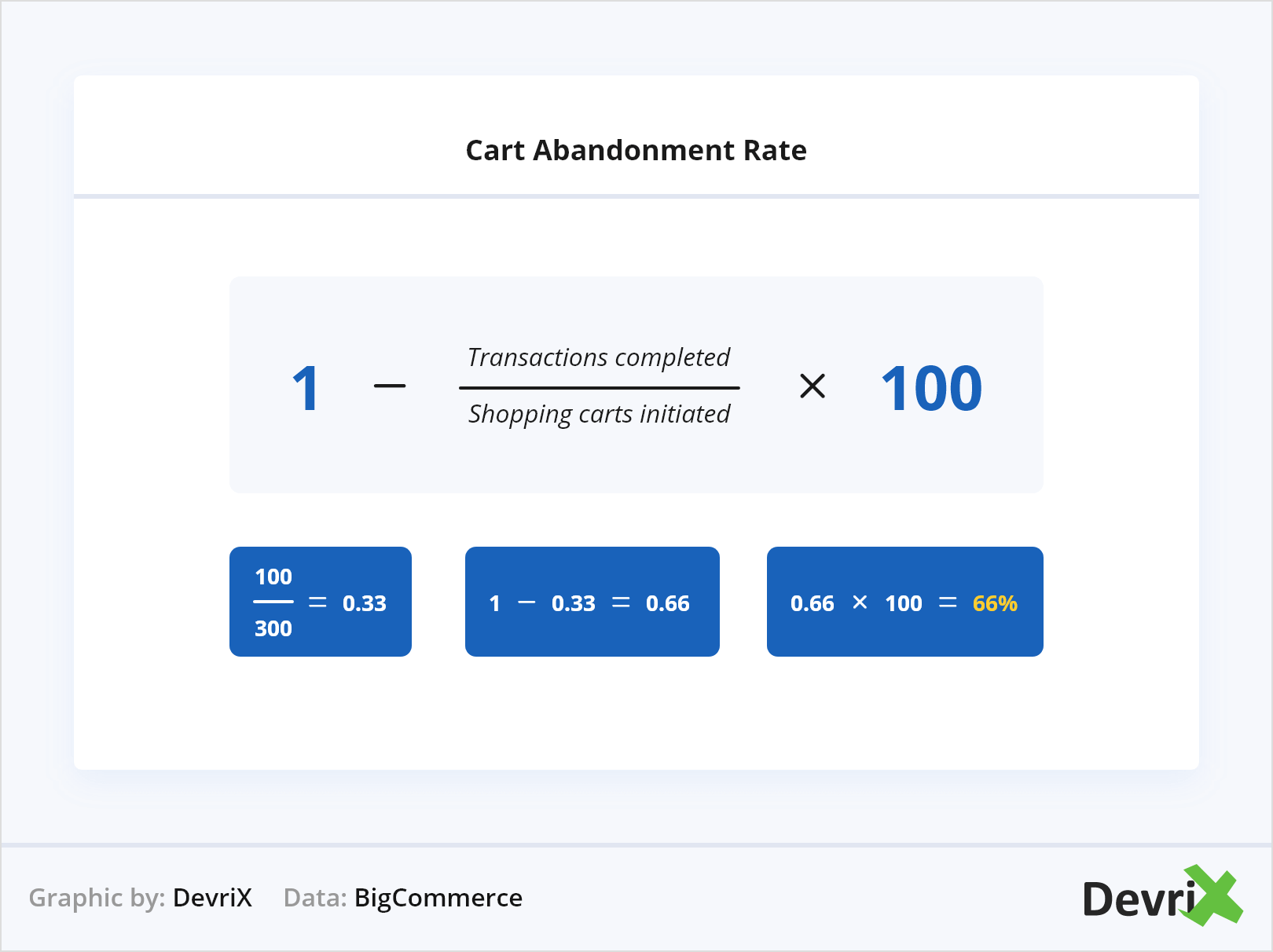
Task: Click the 300 denominator in first blue box
Action: (x=273, y=628)
